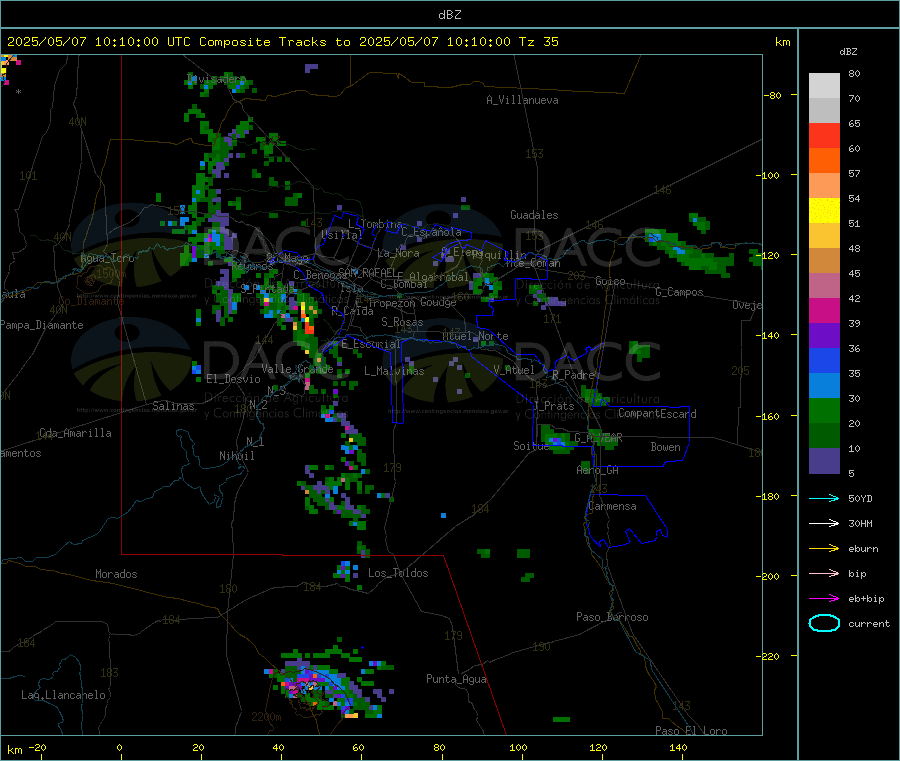Click the R_Padre map label
The height and width of the screenshot is (761, 900).
573,375
